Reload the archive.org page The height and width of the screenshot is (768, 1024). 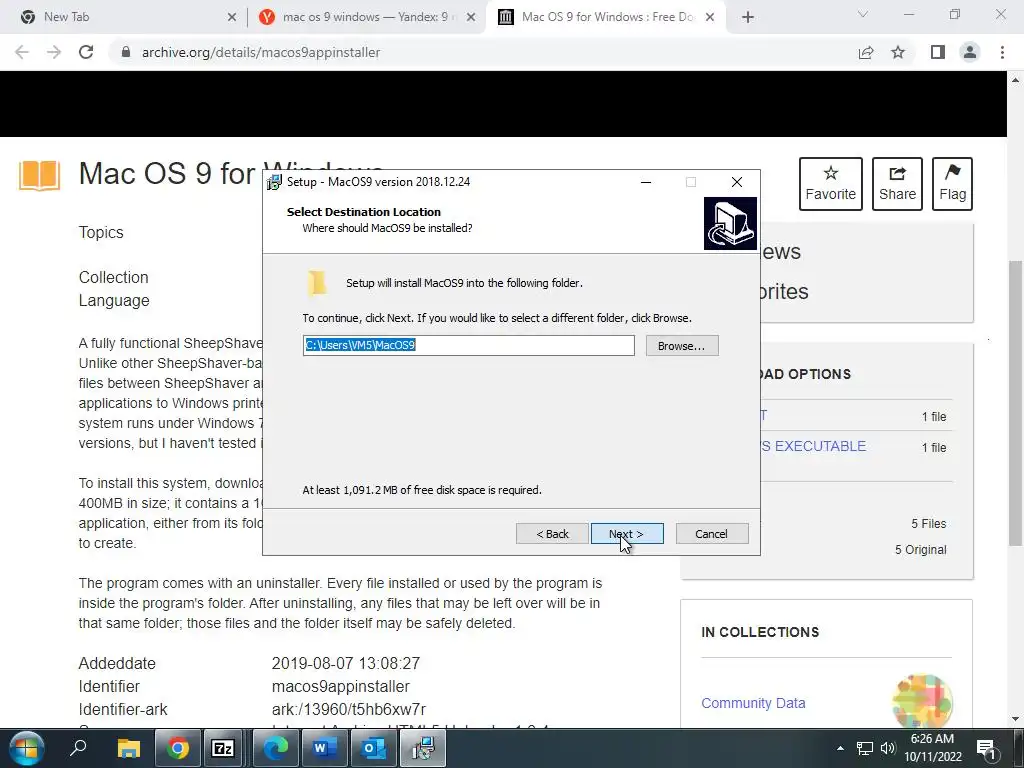click(x=86, y=52)
